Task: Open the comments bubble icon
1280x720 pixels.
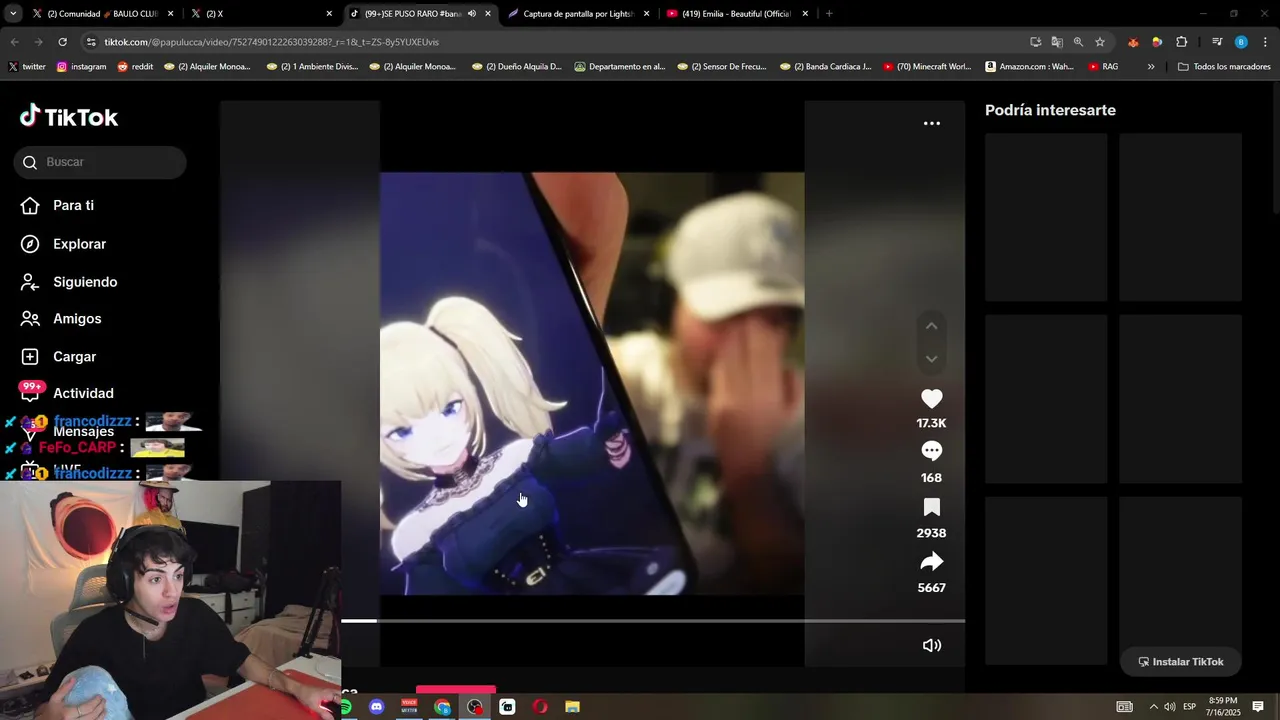Action: coord(931,451)
